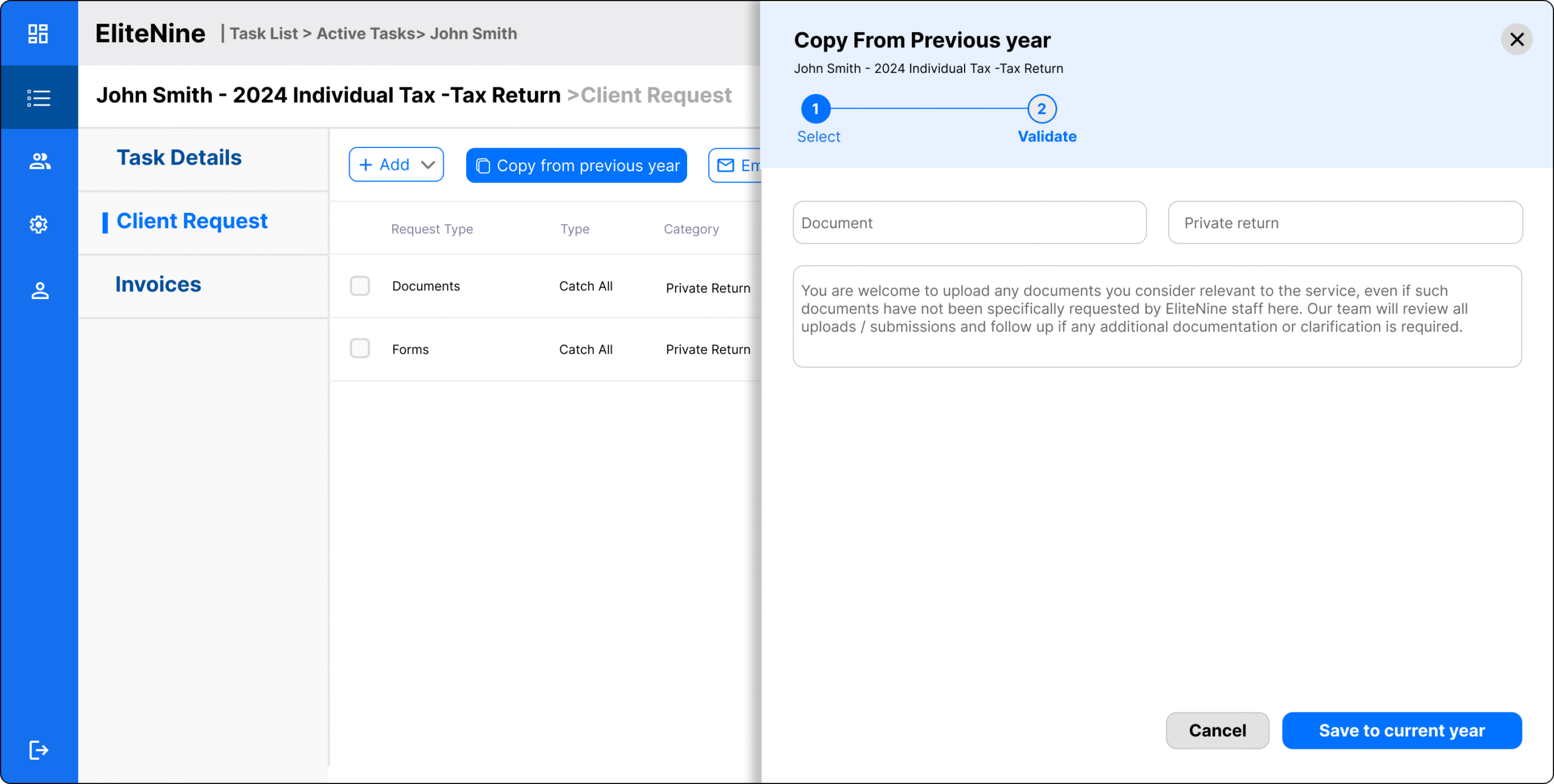The image size is (1554, 784).
Task: Select the task list icon in sidebar
Action: [x=38, y=98]
